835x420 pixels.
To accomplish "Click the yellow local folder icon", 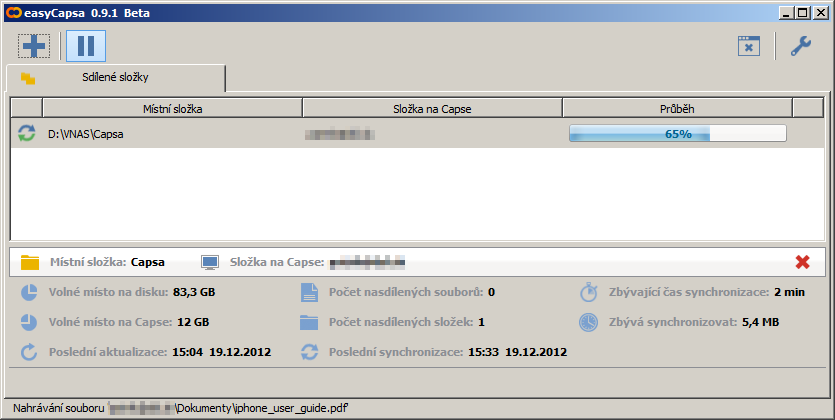I will pyautogui.click(x=30, y=262).
